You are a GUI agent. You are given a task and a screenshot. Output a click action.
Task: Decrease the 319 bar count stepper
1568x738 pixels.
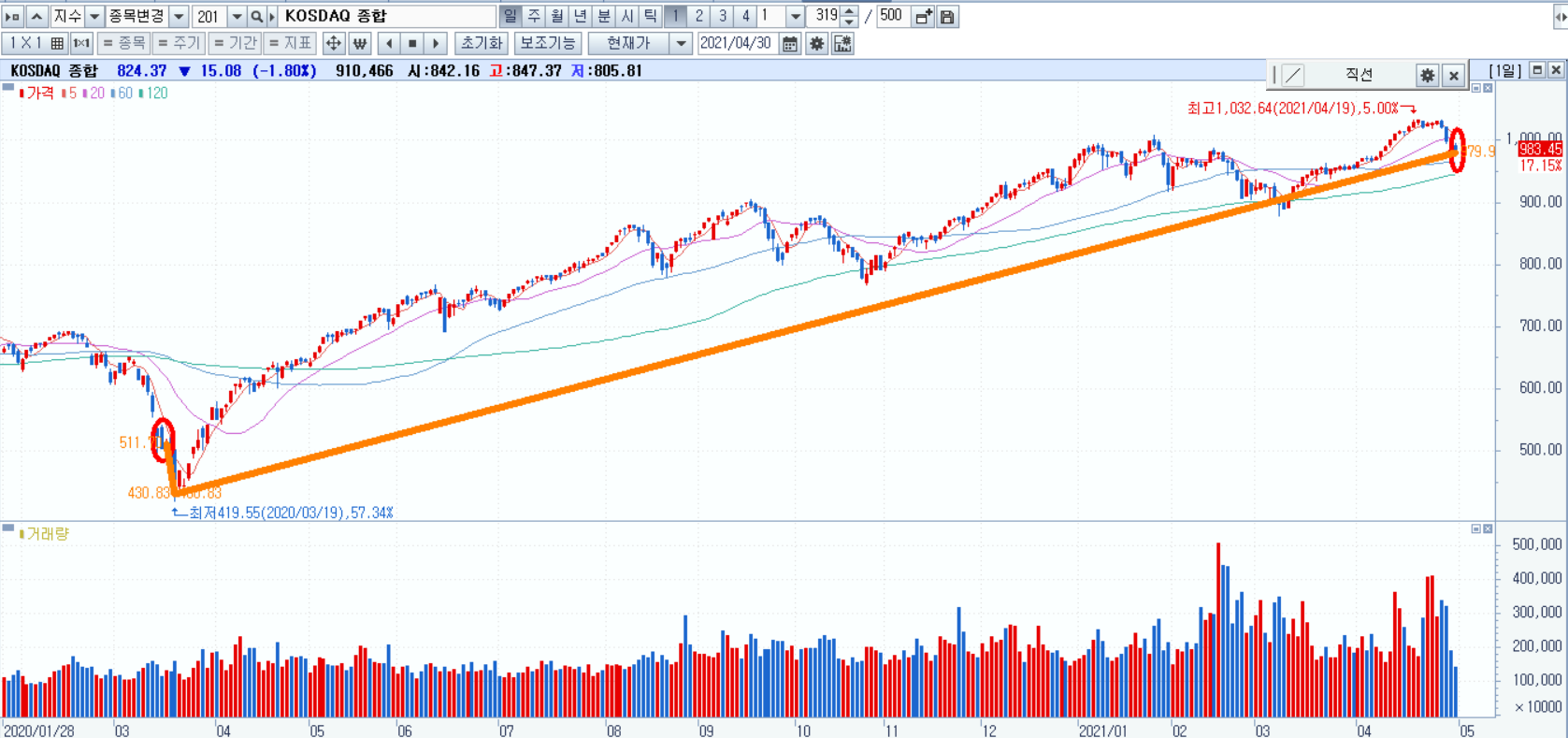[x=849, y=22]
